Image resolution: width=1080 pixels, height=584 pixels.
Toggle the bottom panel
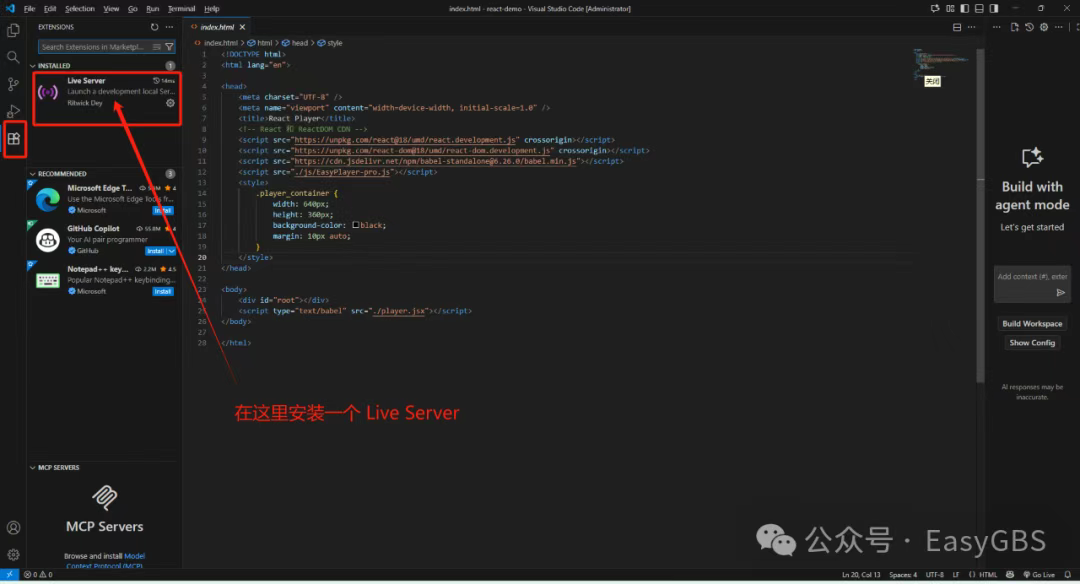979,8
